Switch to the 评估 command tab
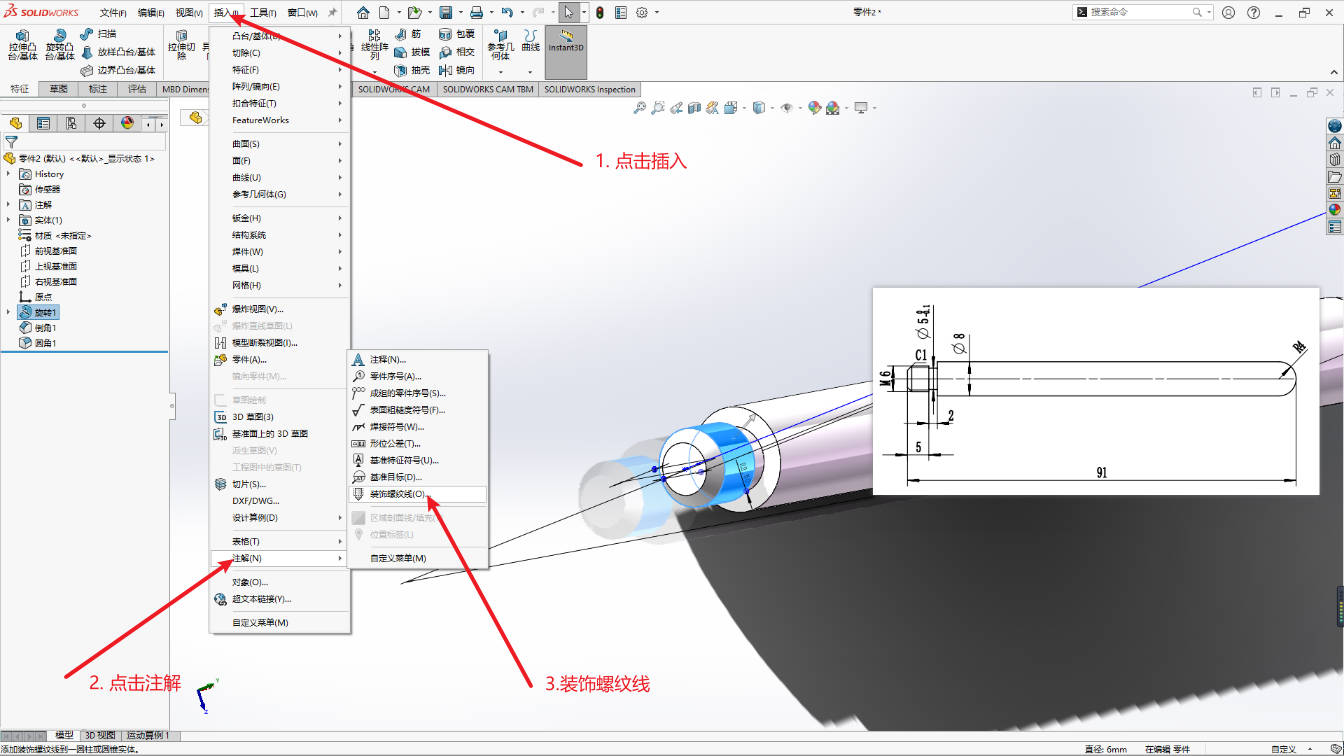The width and height of the screenshot is (1344, 756). (137, 89)
